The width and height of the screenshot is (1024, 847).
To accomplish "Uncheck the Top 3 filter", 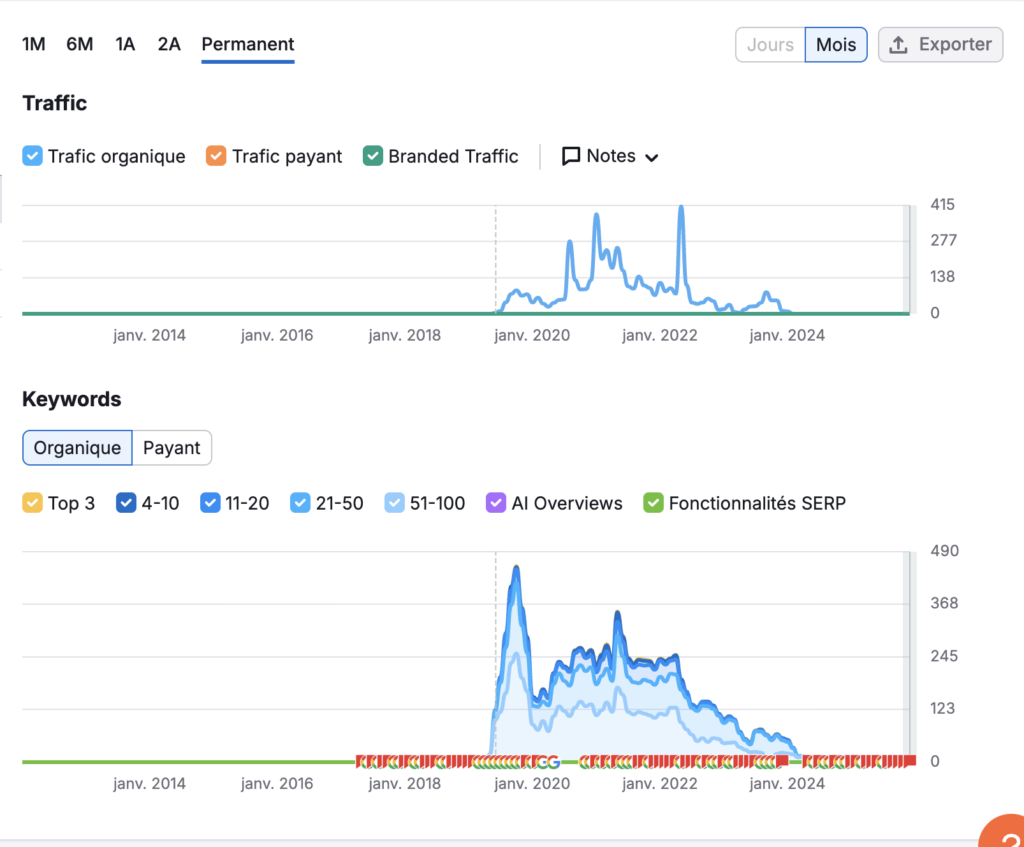I will pyautogui.click(x=31, y=503).
